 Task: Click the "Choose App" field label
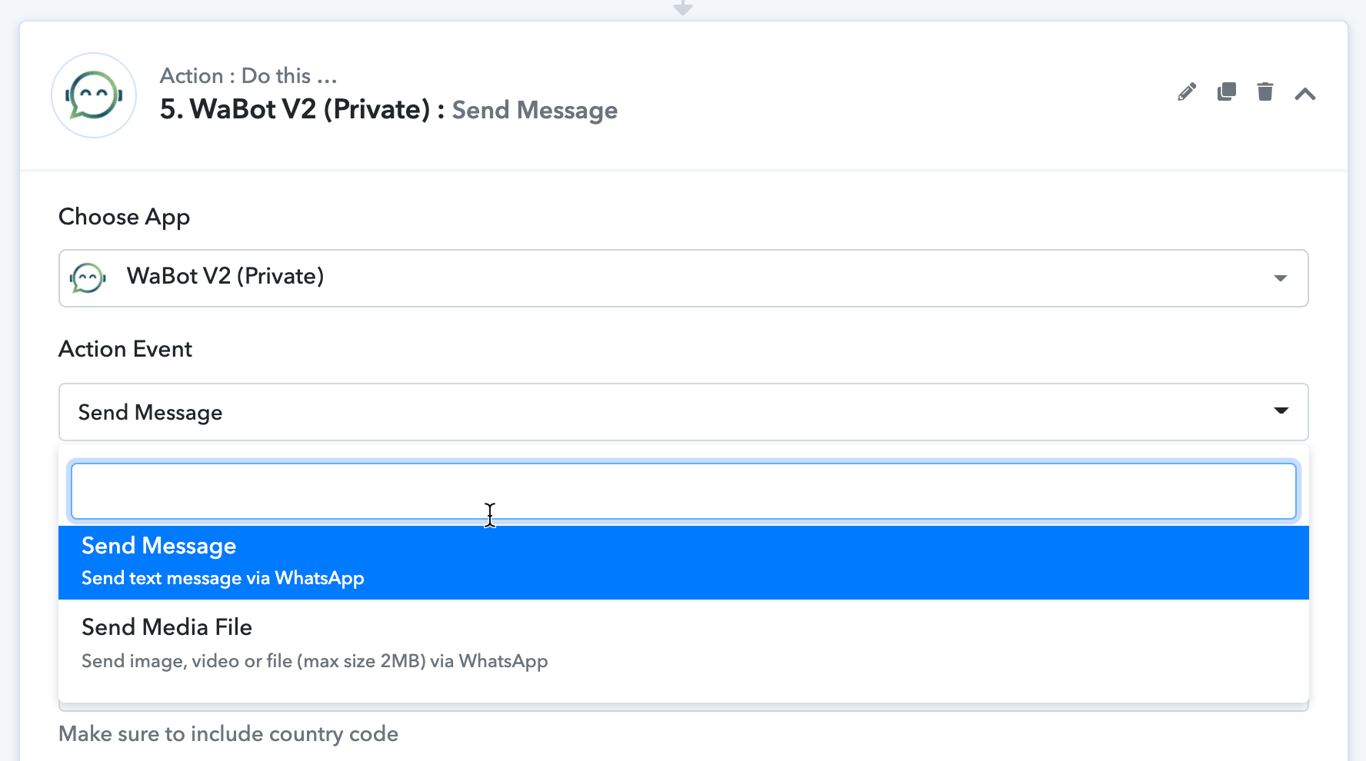pos(124,217)
